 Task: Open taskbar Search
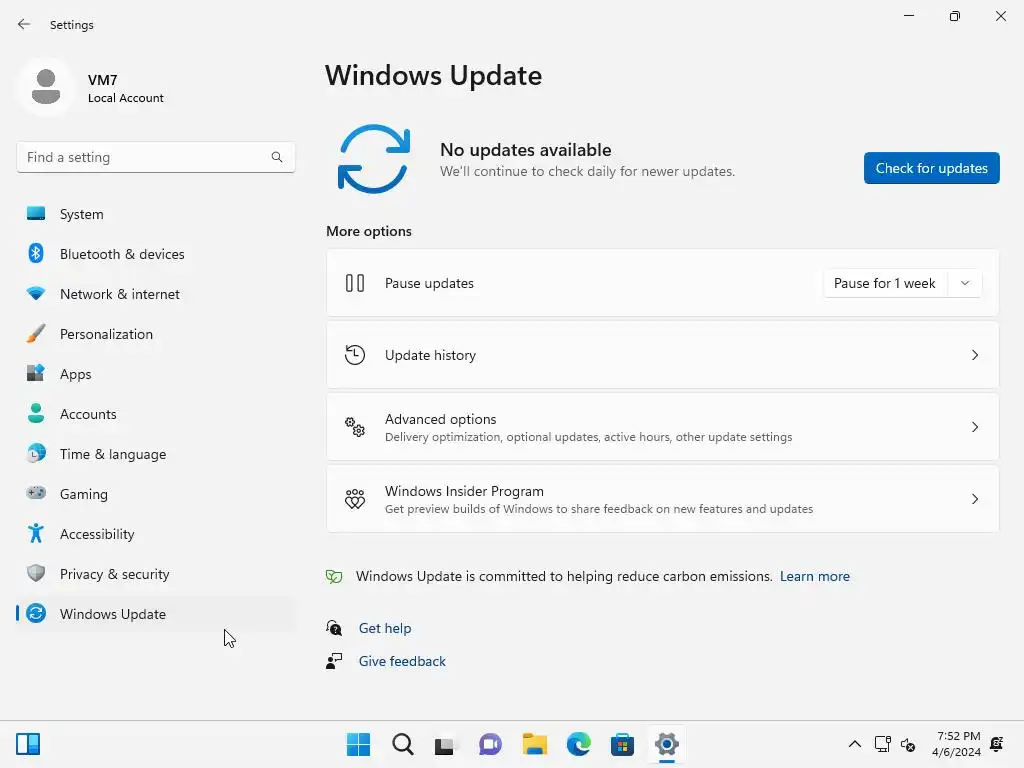(x=402, y=744)
